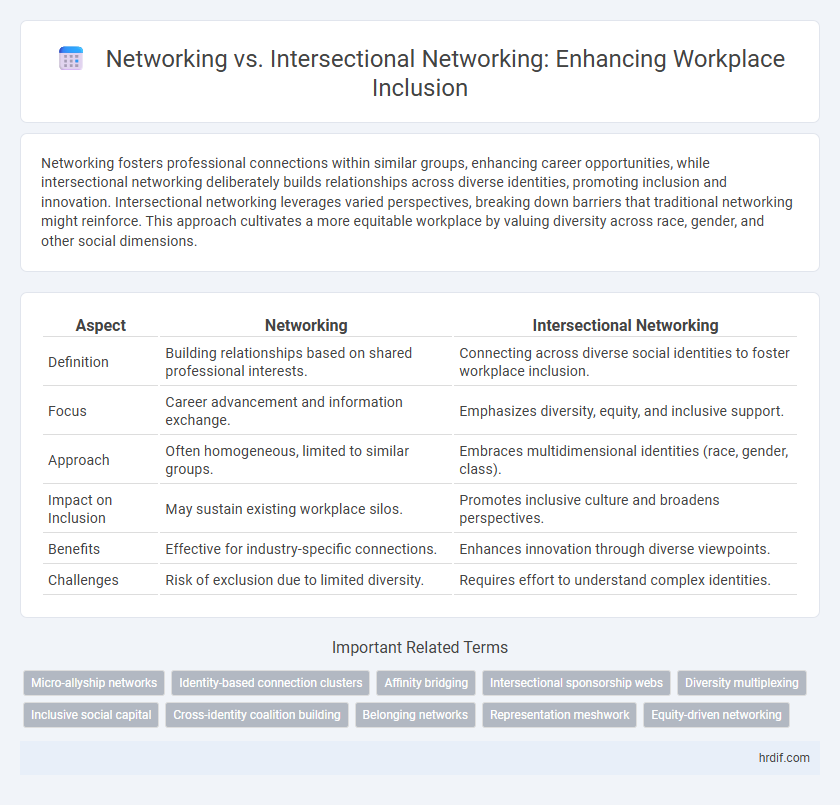
Task: Click the Networking column header
Action: coord(306,325)
